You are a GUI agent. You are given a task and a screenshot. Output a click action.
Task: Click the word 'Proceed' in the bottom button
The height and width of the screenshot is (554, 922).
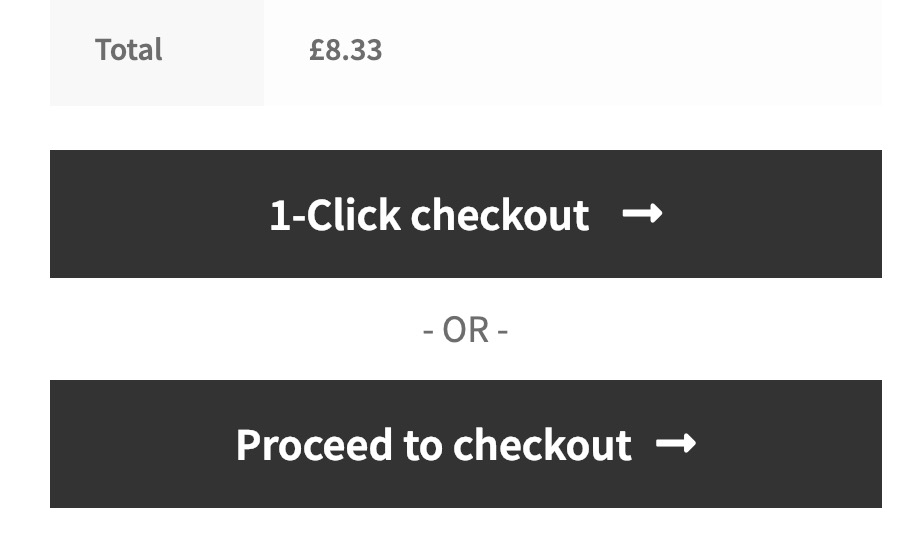[x=314, y=445]
